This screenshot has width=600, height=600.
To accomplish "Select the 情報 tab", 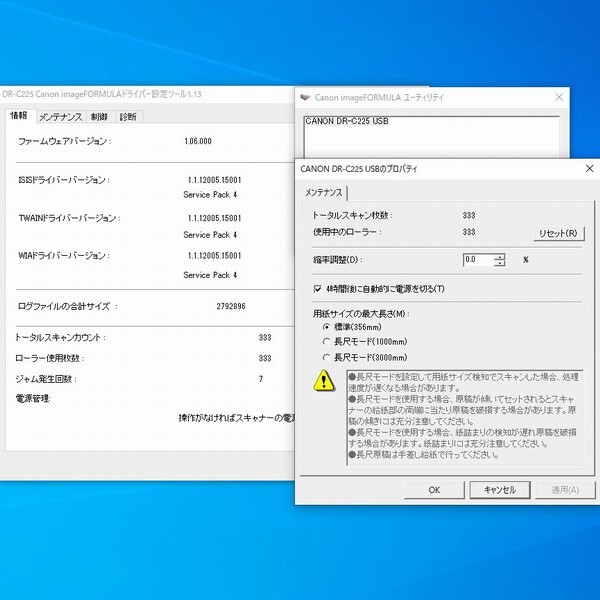I will pyautogui.click(x=19, y=116).
